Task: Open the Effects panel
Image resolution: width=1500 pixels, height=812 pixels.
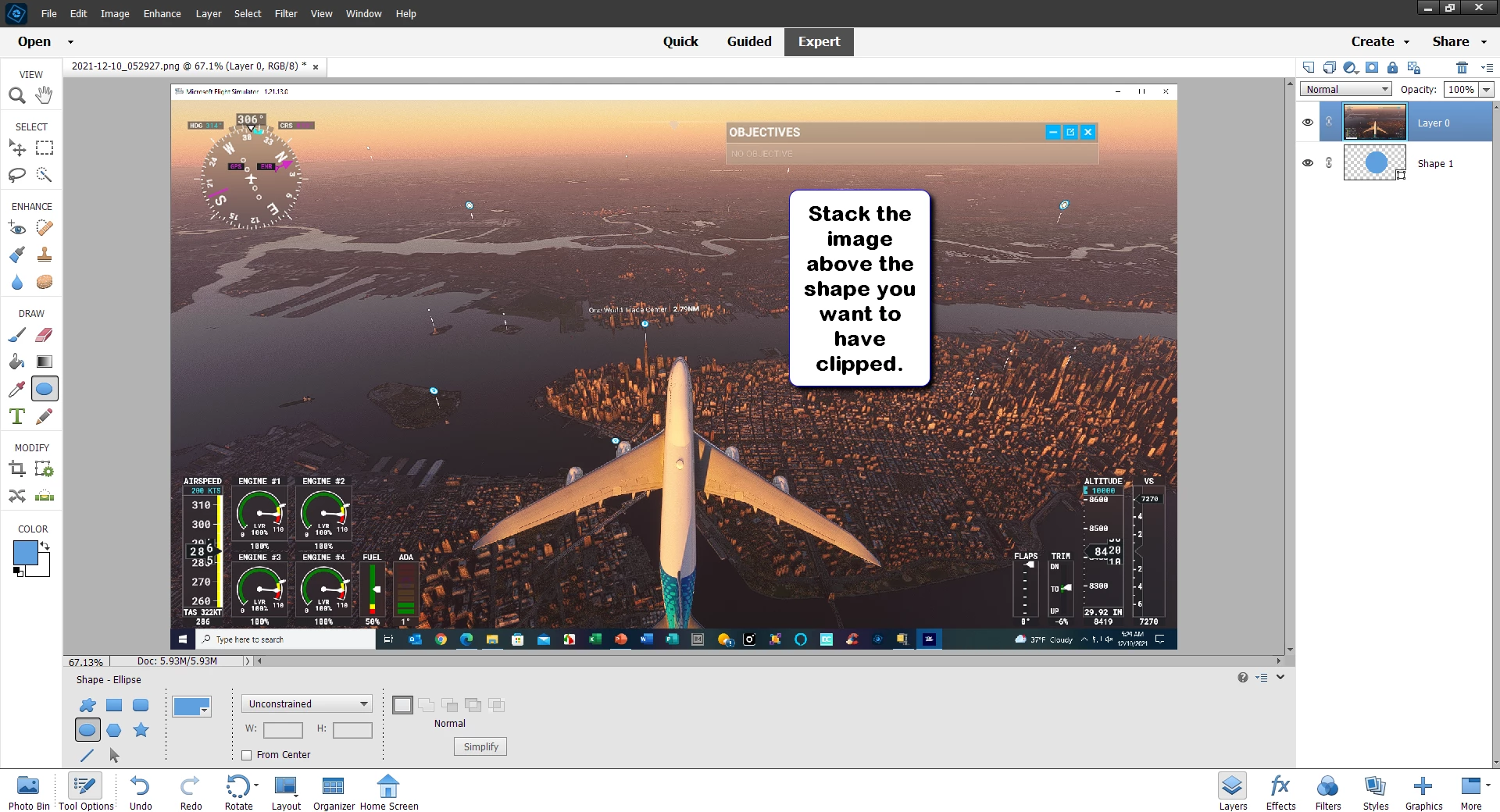Action: (1280, 792)
